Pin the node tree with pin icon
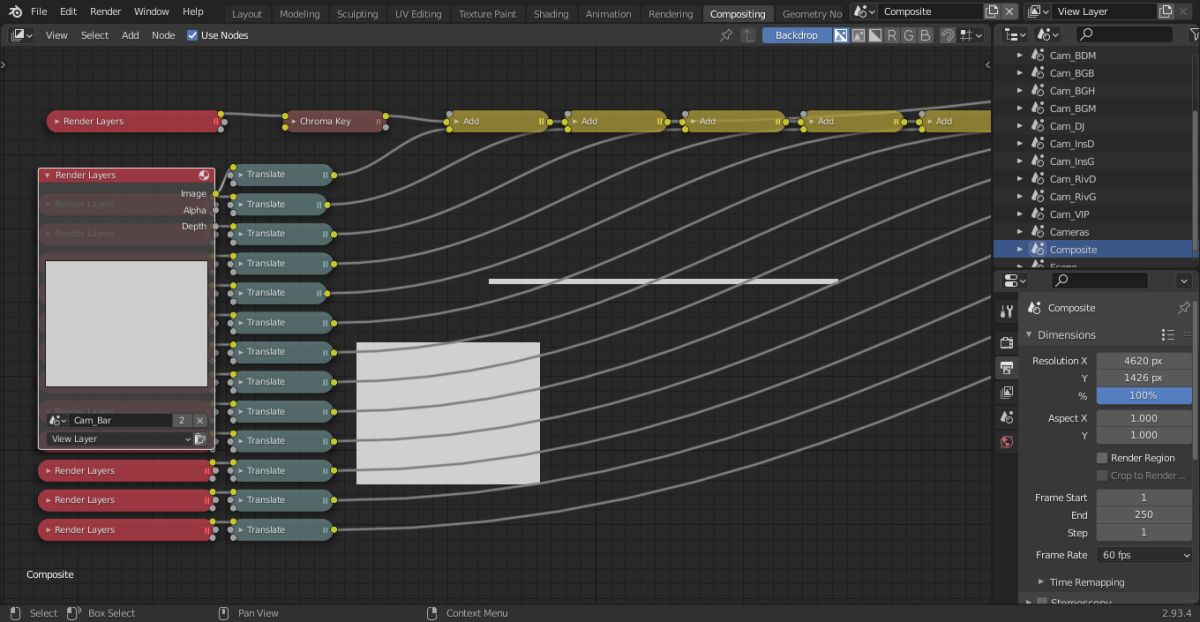This screenshot has width=1200, height=622. coord(726,35)
